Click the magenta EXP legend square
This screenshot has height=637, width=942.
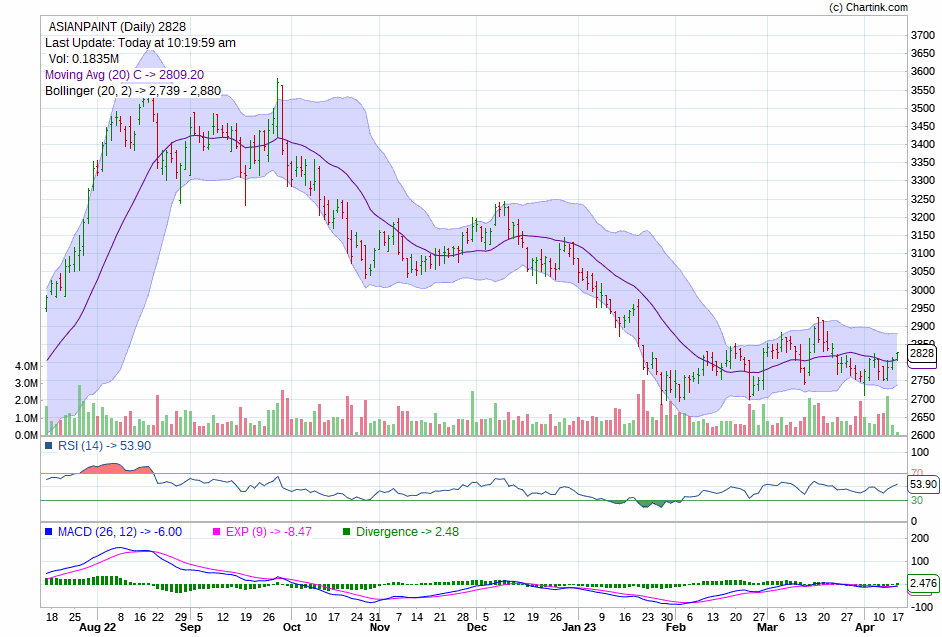point(217,532)
